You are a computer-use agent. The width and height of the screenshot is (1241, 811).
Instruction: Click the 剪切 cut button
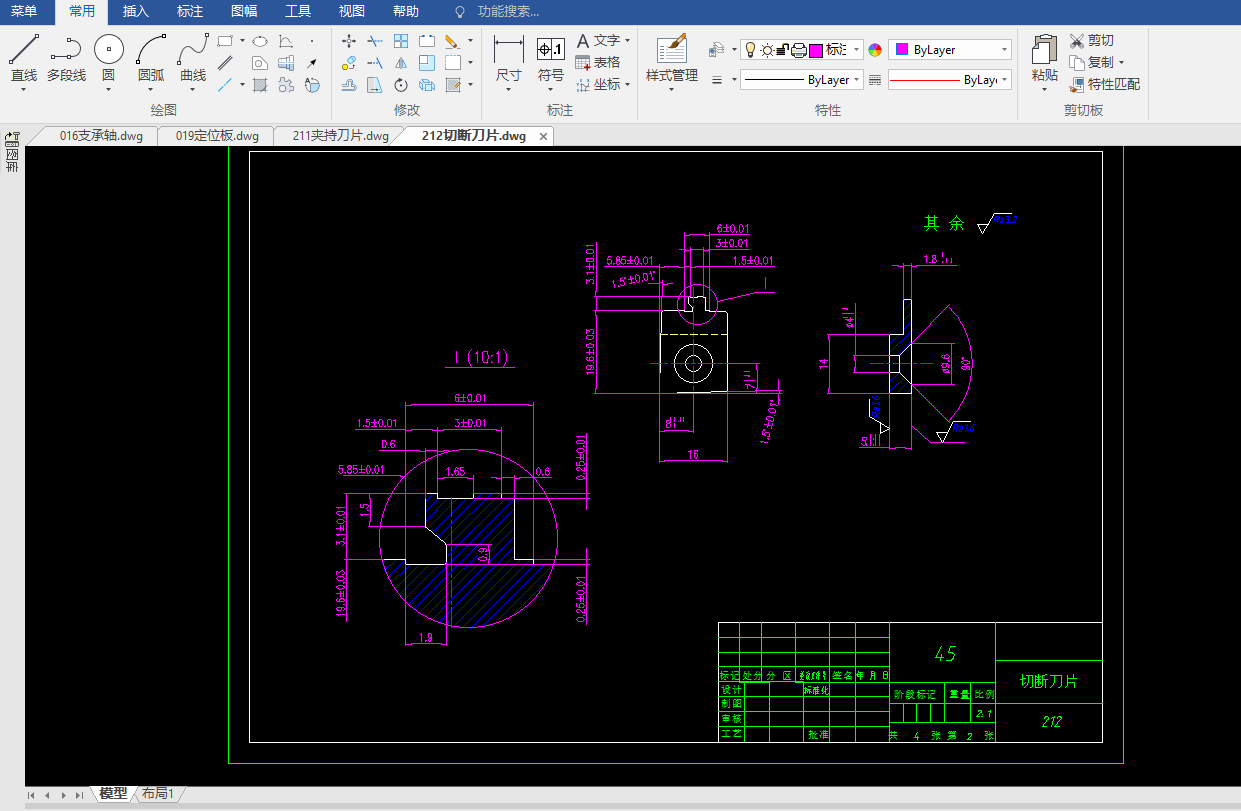pyautogui.click(x=1091, y=41)
